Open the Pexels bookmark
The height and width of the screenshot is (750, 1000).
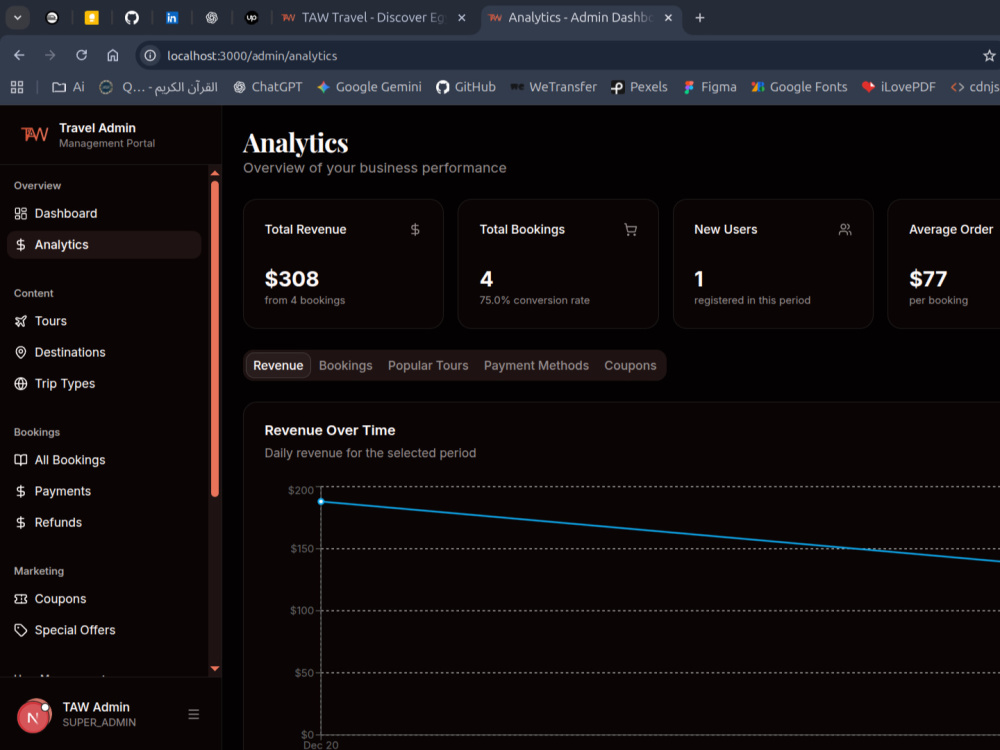[x=639, y=87]
